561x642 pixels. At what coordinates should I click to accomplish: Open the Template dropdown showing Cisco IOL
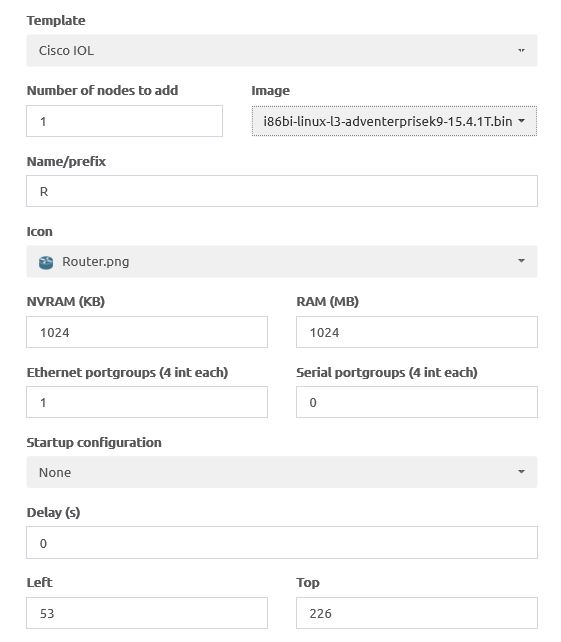tap(282, 51)
